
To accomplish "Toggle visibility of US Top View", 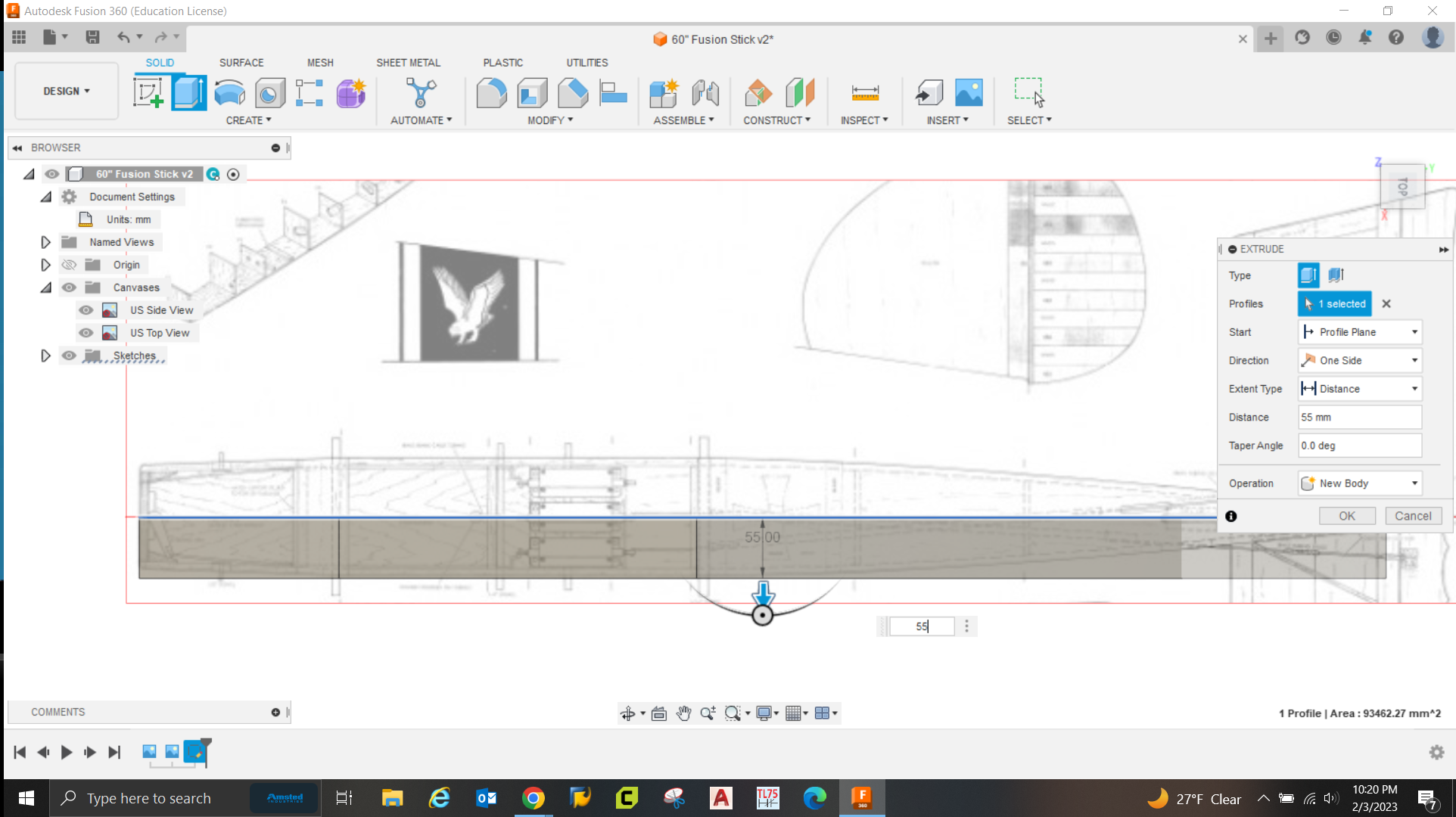I will (x=86, y=333).
